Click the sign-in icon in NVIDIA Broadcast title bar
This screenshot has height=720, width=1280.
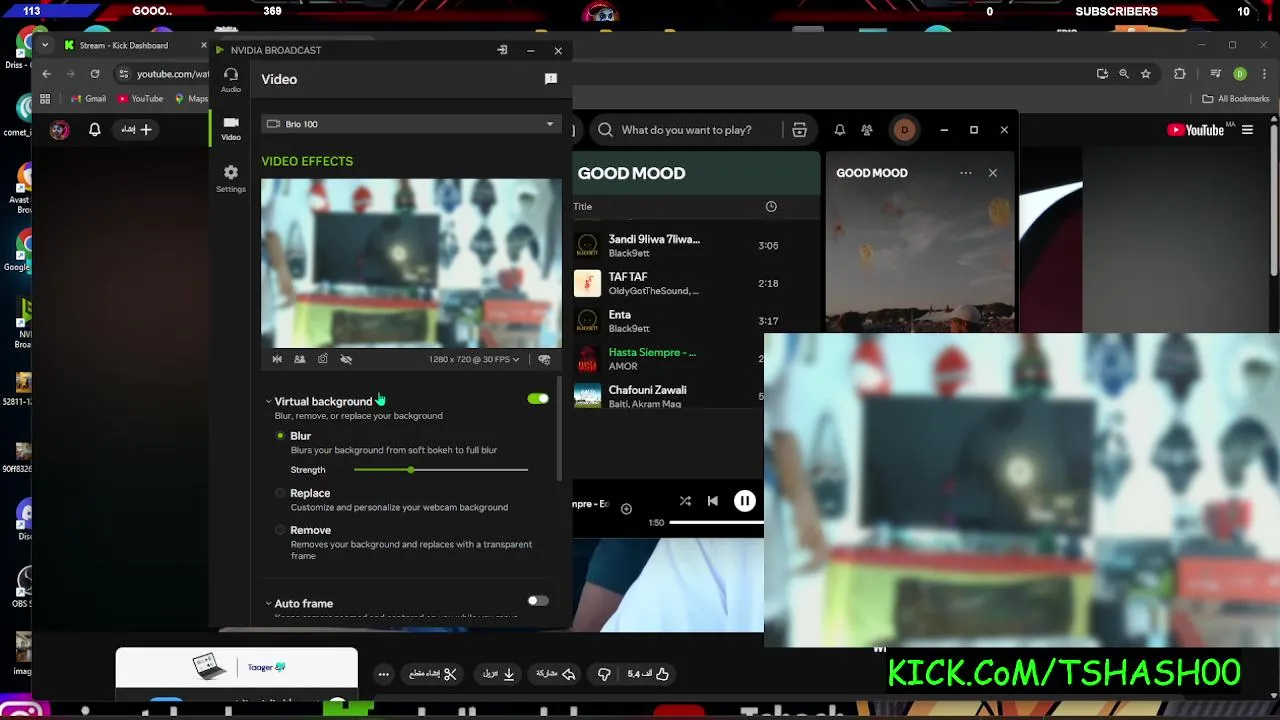pyautogui.click(x=502, y=50)
